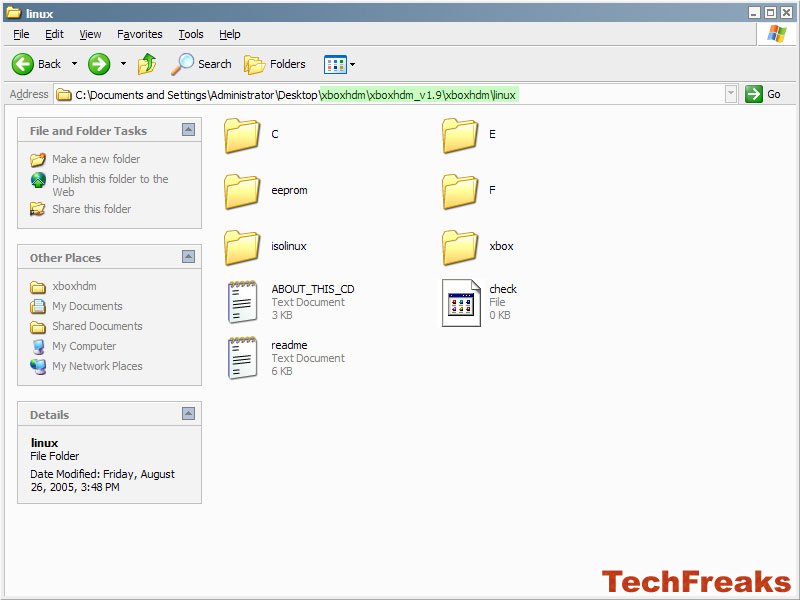Click the Make a new folder link
Viewport: 800px width, 600px height.
click(96, 159)
